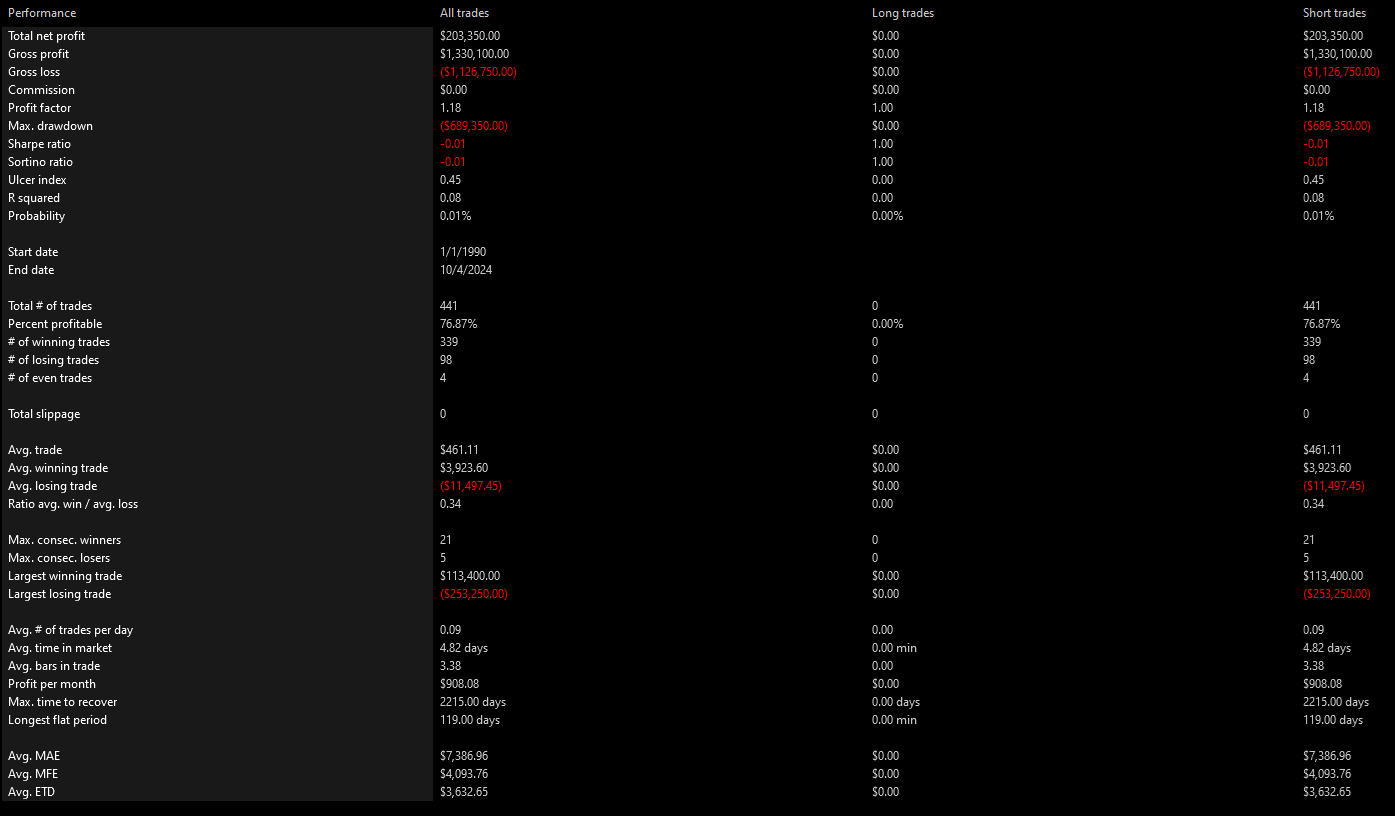
Task: Click Short trades Avg. MFE value $4,093.76
Action: pos(1328,774)
